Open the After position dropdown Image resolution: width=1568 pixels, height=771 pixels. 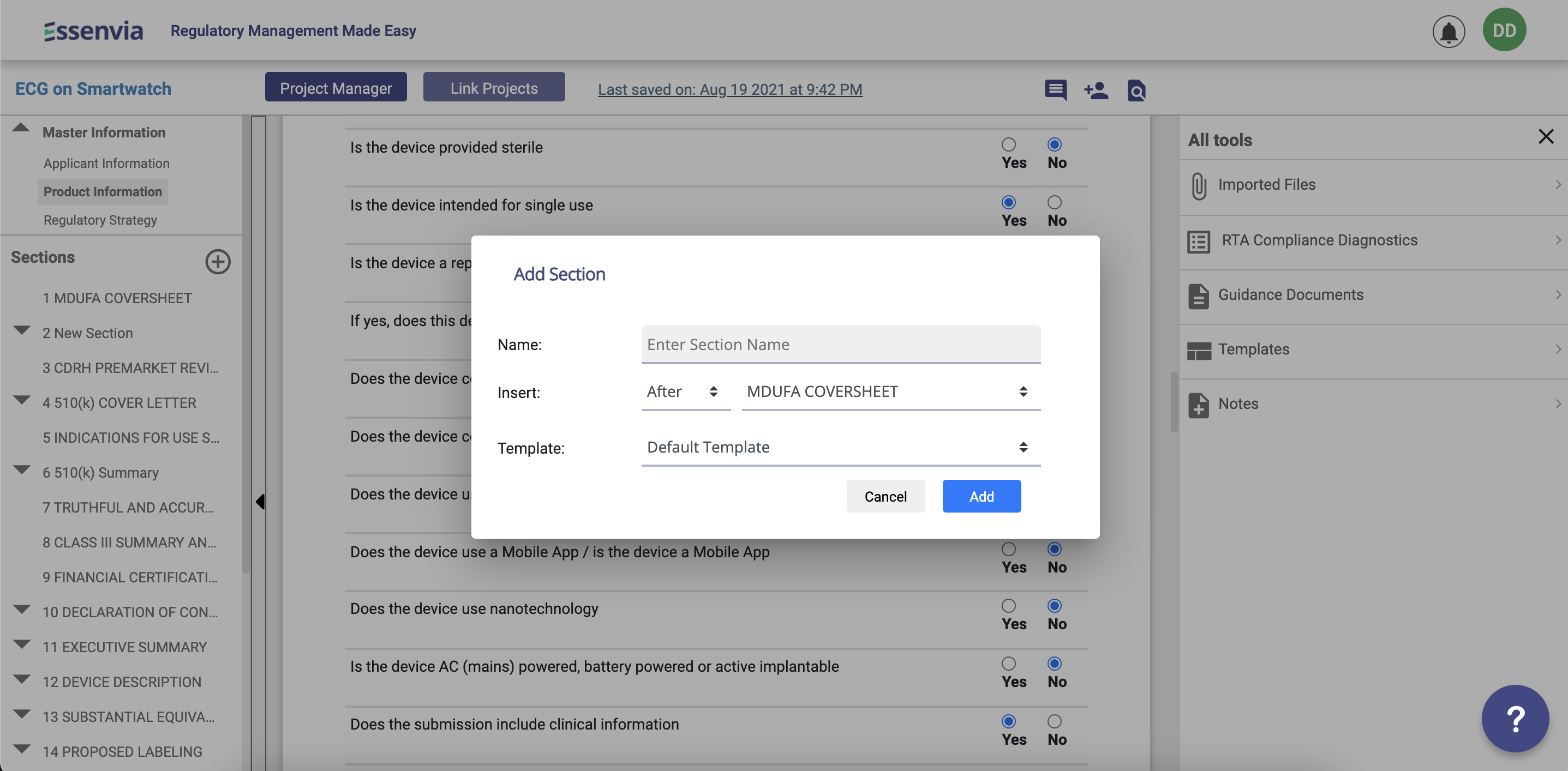(685, 392)
